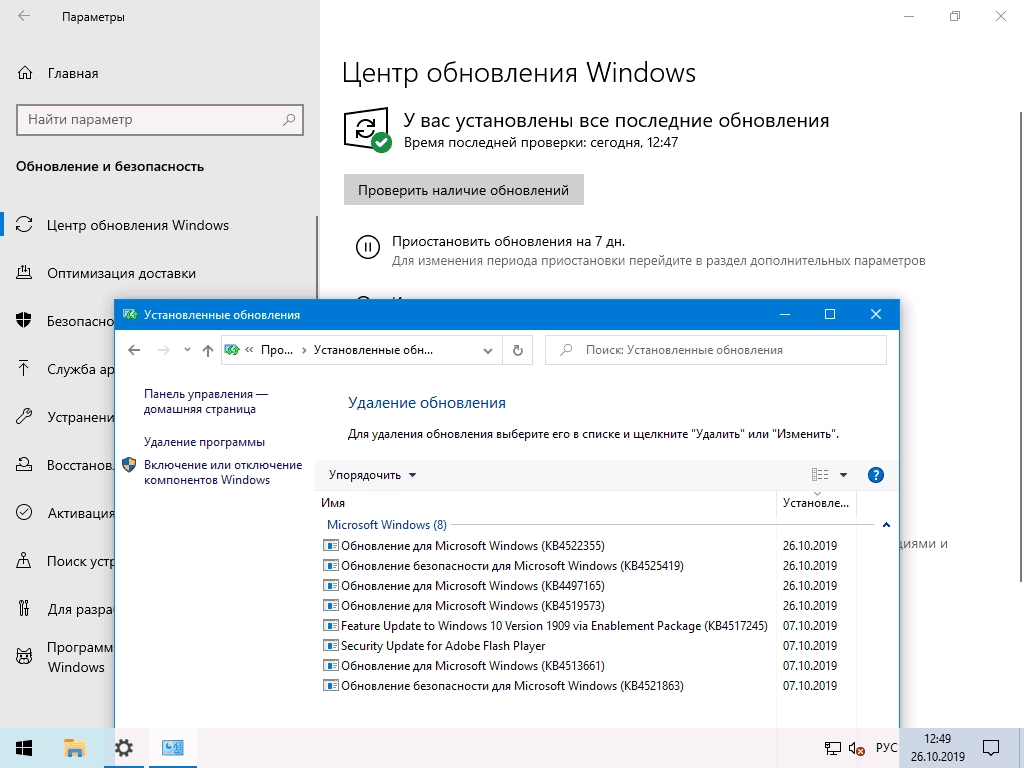Click the Восстановление sidebar icon
This screenshot has height=768, width=1024.
click(24, 464)
